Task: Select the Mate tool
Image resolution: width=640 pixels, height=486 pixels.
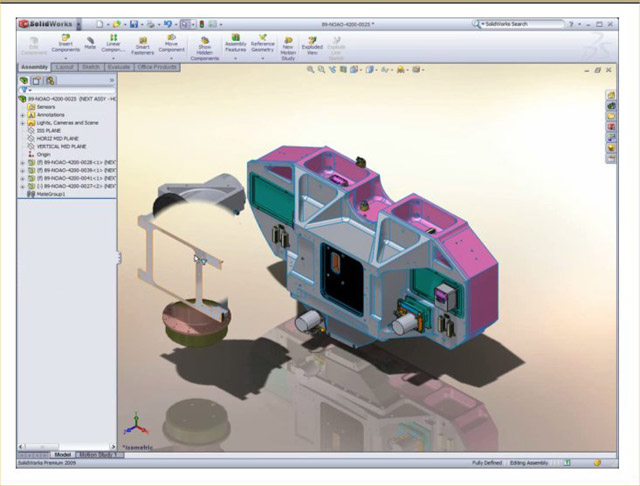Action: tap(90, 42)
